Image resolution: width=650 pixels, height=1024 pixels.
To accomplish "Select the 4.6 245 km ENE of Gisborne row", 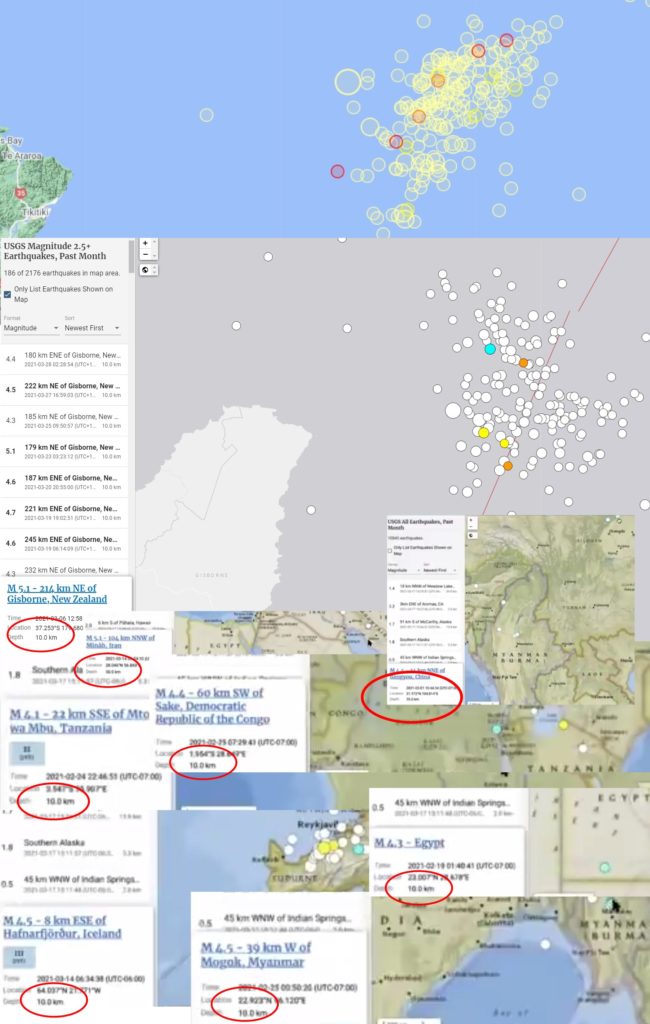I will (64, 543).
